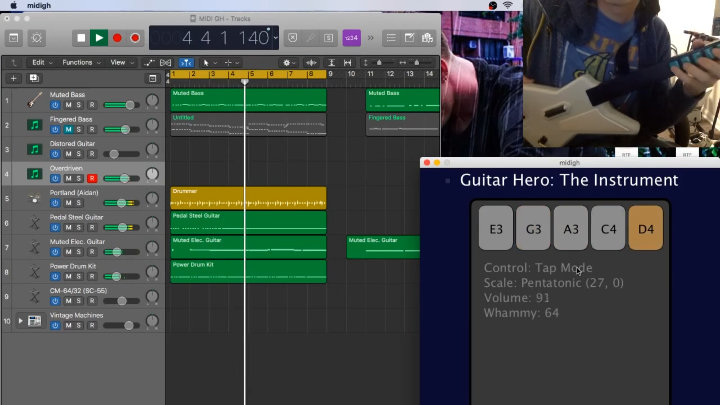
Task: Solo the Distored Guitar track
Action: point(79,153)
